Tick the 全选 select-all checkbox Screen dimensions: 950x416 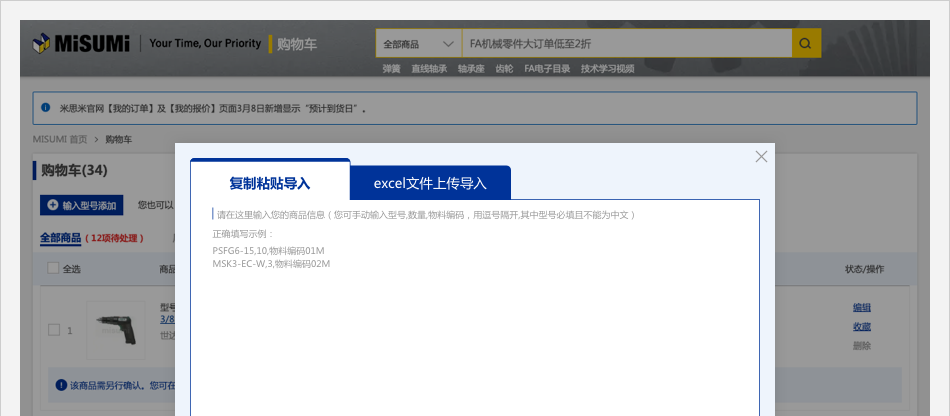(x=52, y=268)
